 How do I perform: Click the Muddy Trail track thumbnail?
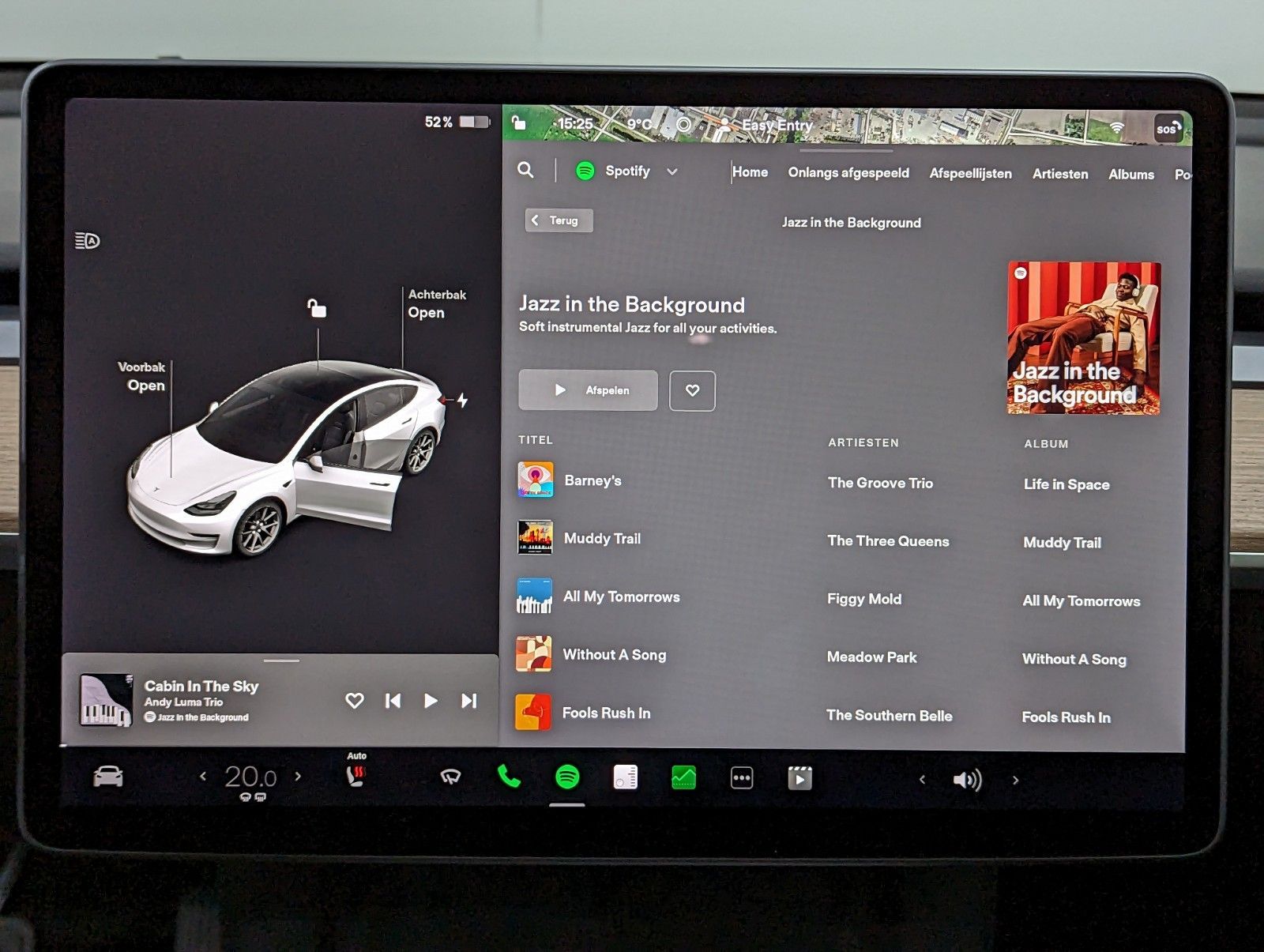535,537
